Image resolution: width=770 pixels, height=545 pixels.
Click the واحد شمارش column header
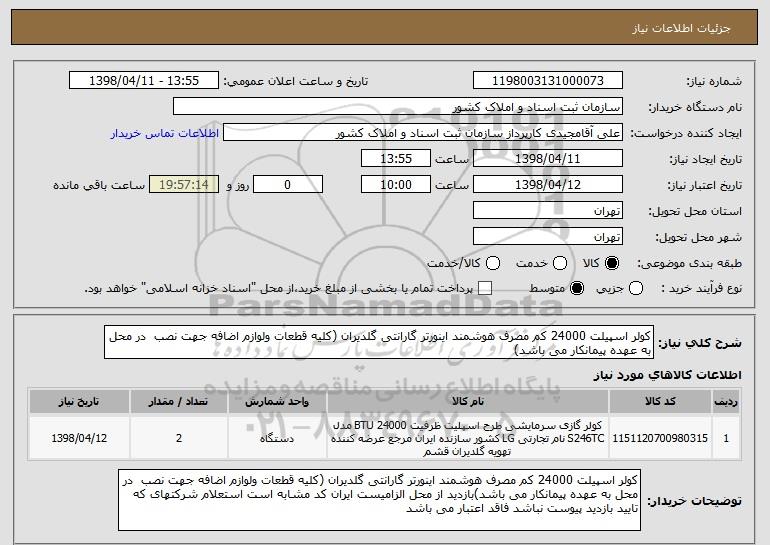277,402
